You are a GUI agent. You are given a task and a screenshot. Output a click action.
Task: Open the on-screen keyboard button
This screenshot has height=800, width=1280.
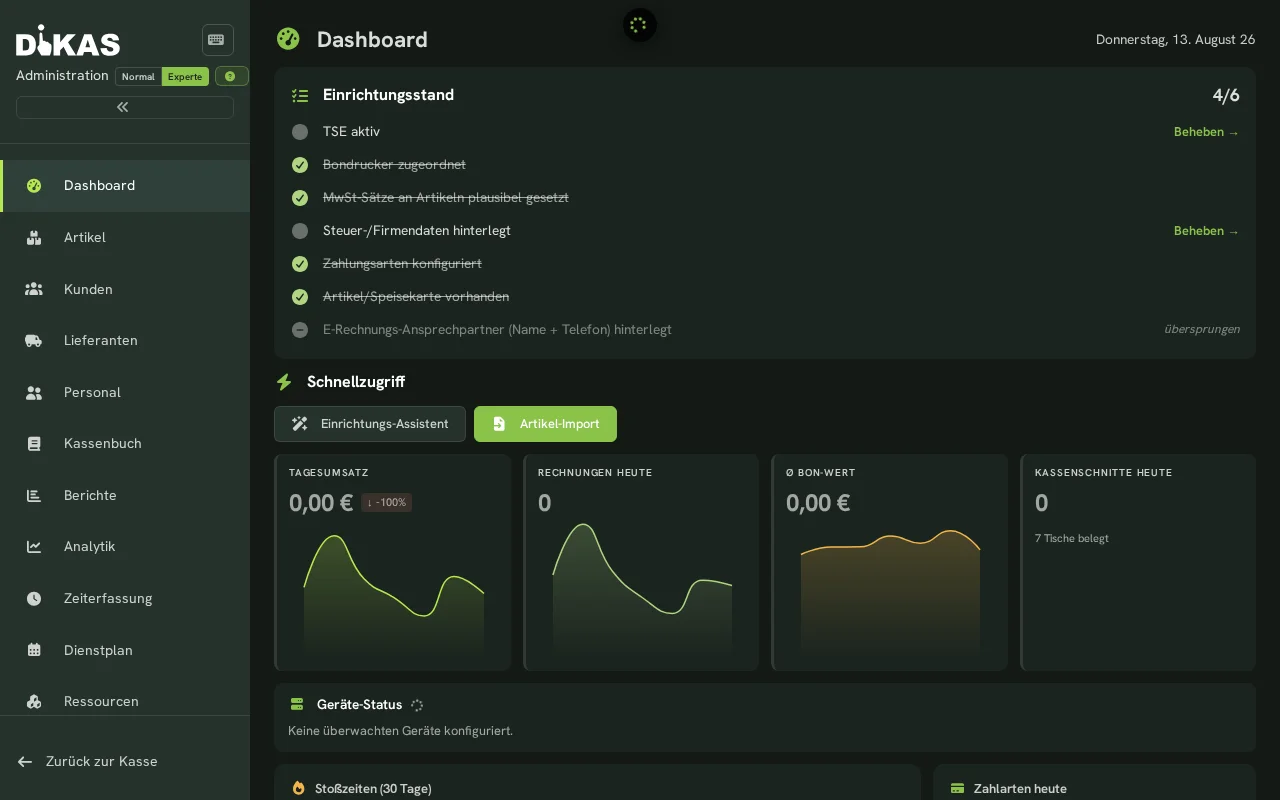(218, 40)
